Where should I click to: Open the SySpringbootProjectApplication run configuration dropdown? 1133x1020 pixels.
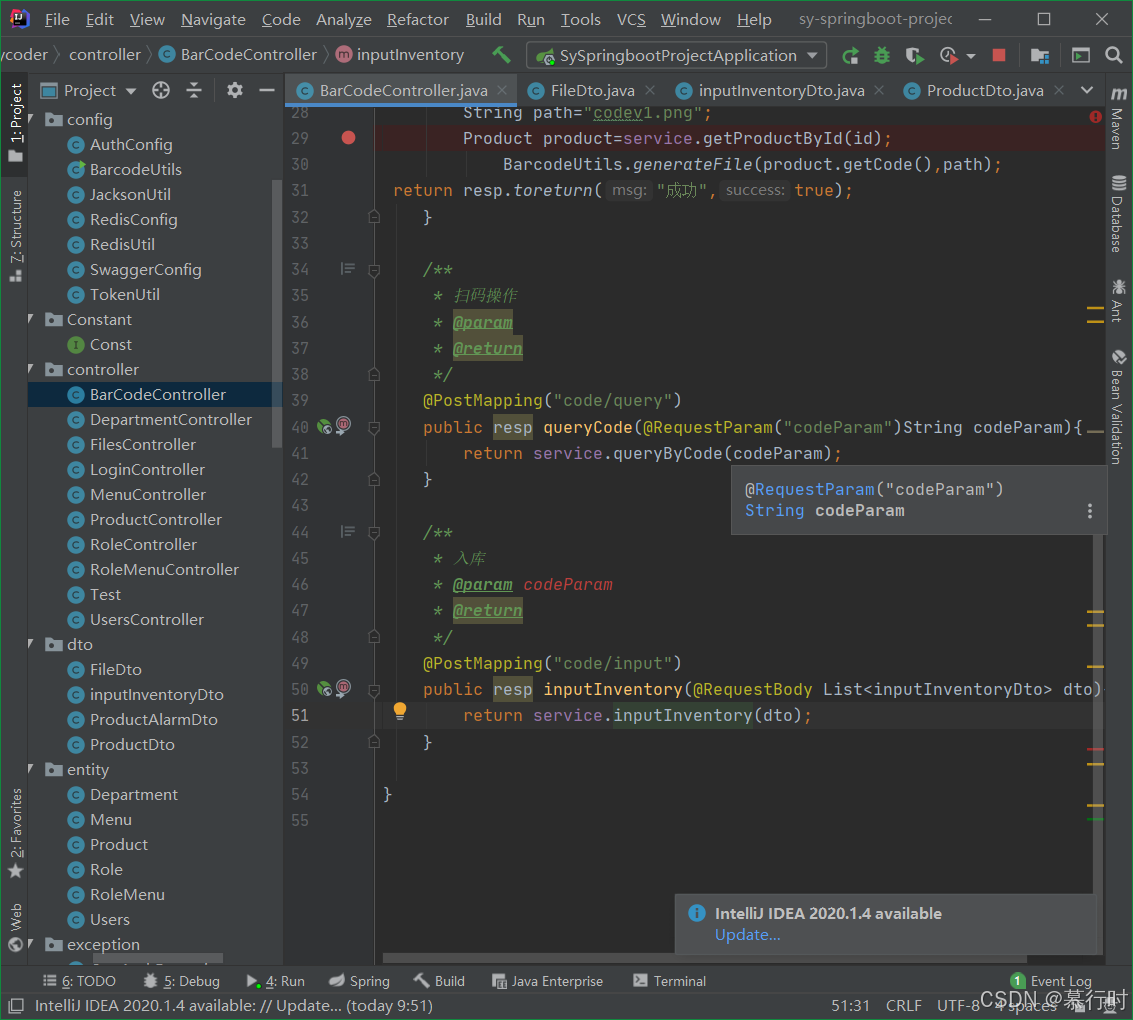coord(811,55)
